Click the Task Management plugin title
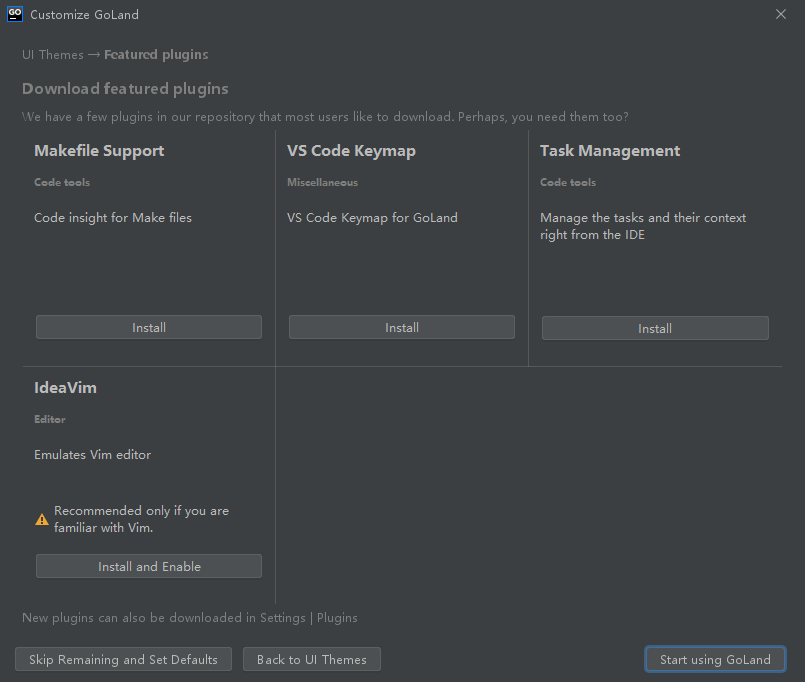Image resolution: width=805 pixels, height=682 pixels. (x=609, y=151)
